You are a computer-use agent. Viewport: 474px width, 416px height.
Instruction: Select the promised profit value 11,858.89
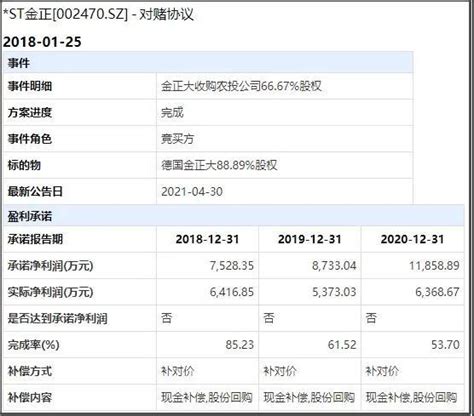tap(434, 266)
